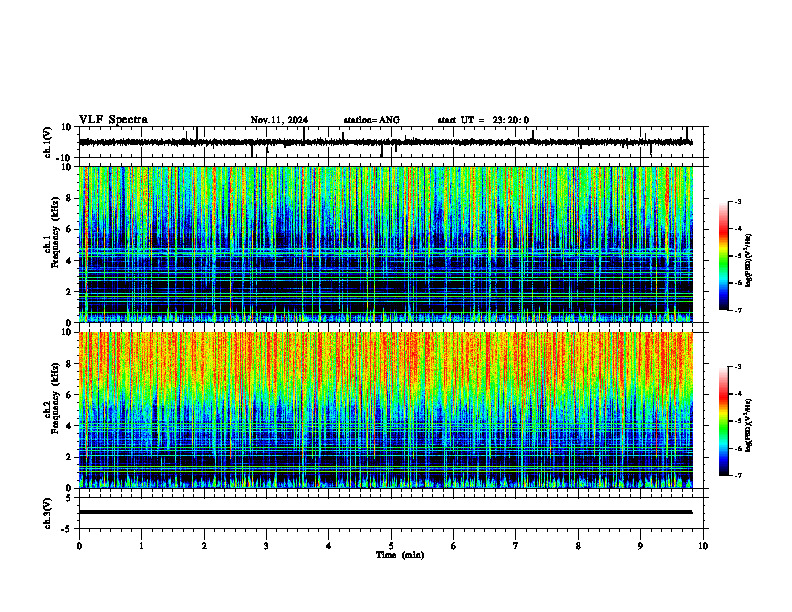The image size is (792, 612).
Task: Click the ch.1 color scale bar
Action: (x=723, y=256)
